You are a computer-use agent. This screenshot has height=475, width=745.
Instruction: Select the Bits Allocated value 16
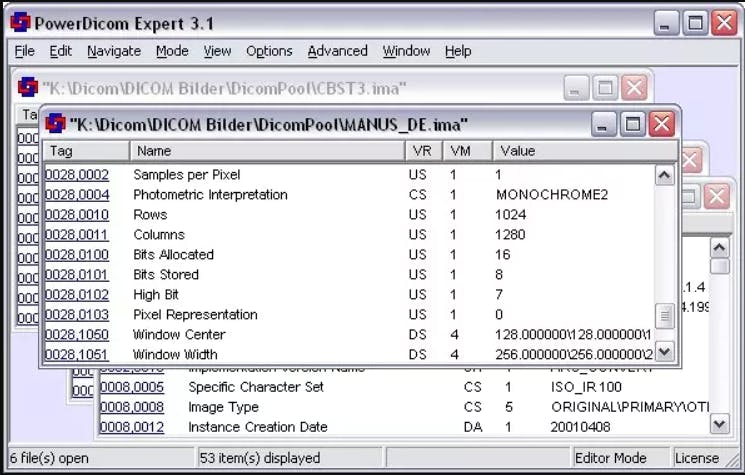[x=502, y=255]
